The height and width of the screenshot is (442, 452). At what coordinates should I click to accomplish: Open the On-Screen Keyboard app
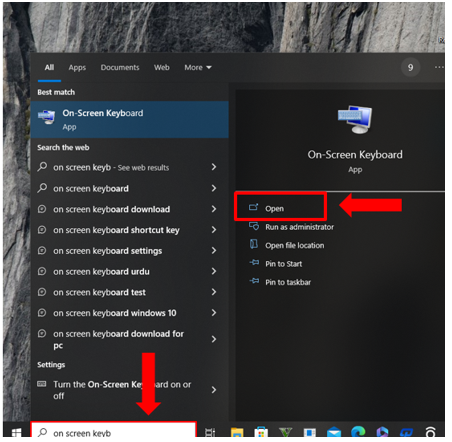coord(281,208)
